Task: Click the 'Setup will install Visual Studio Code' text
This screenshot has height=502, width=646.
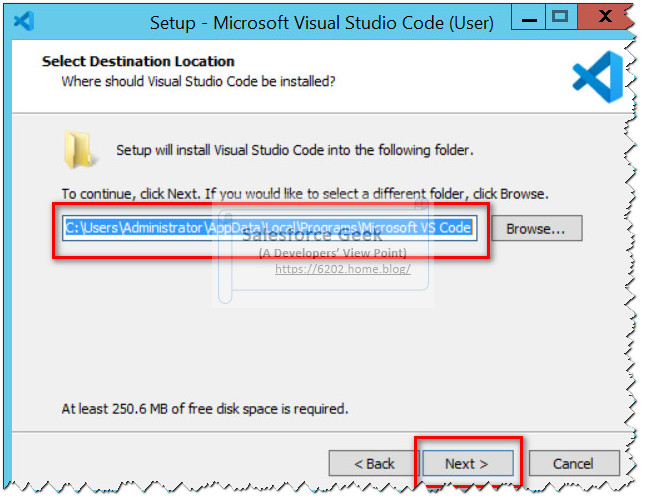Action: tap(294, 150)
